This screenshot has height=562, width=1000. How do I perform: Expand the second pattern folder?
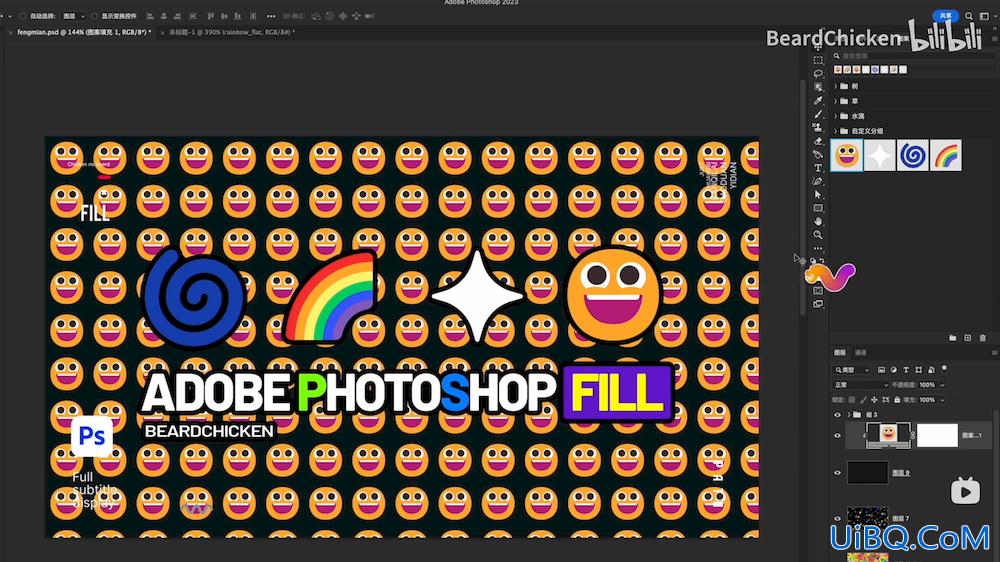835,101
